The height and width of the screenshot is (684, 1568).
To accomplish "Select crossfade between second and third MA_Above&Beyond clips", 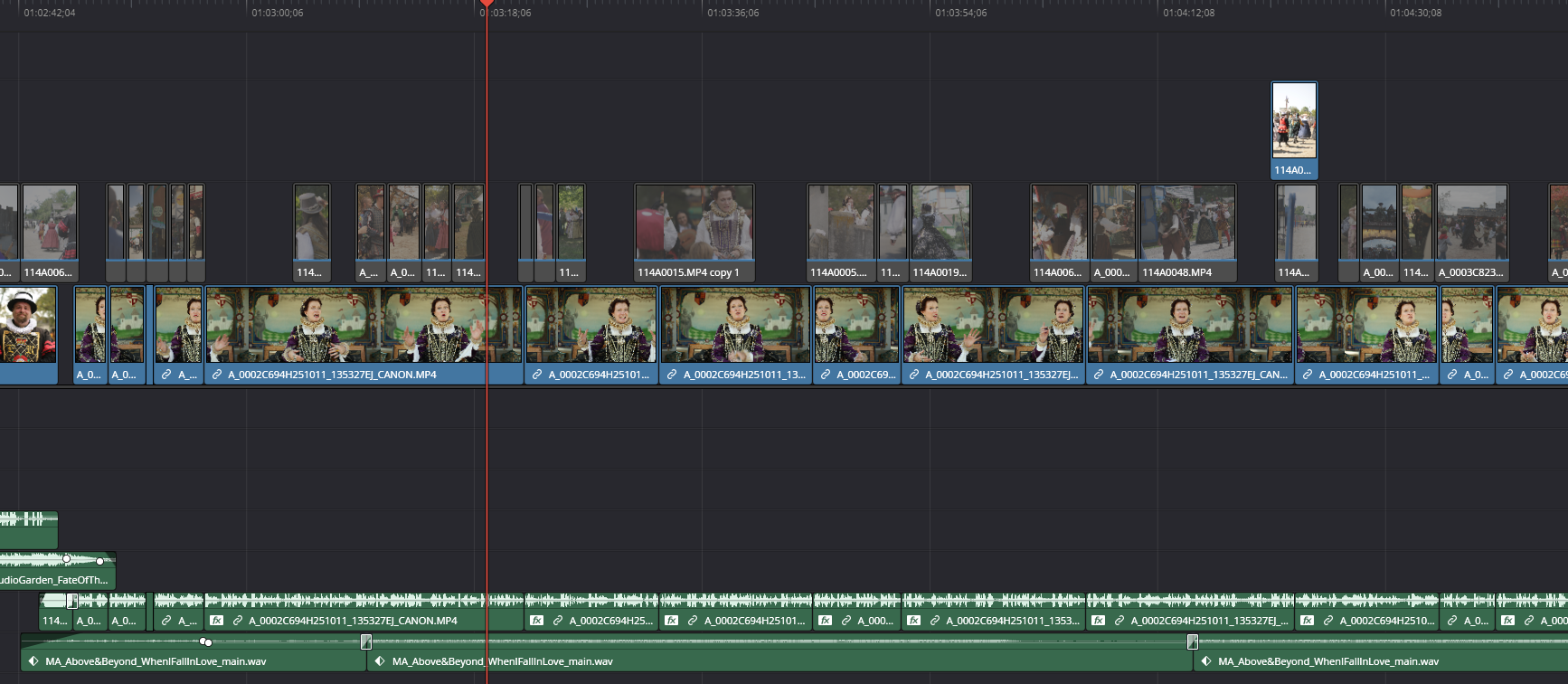I will (x=1193, y=641).
